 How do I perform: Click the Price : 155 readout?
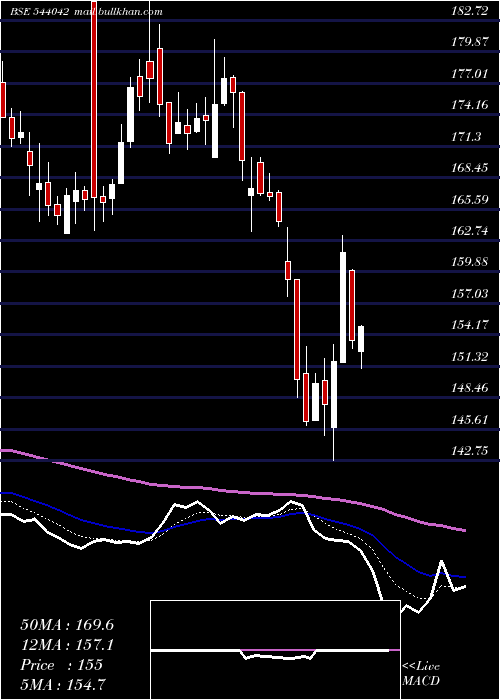pos(62,665)
